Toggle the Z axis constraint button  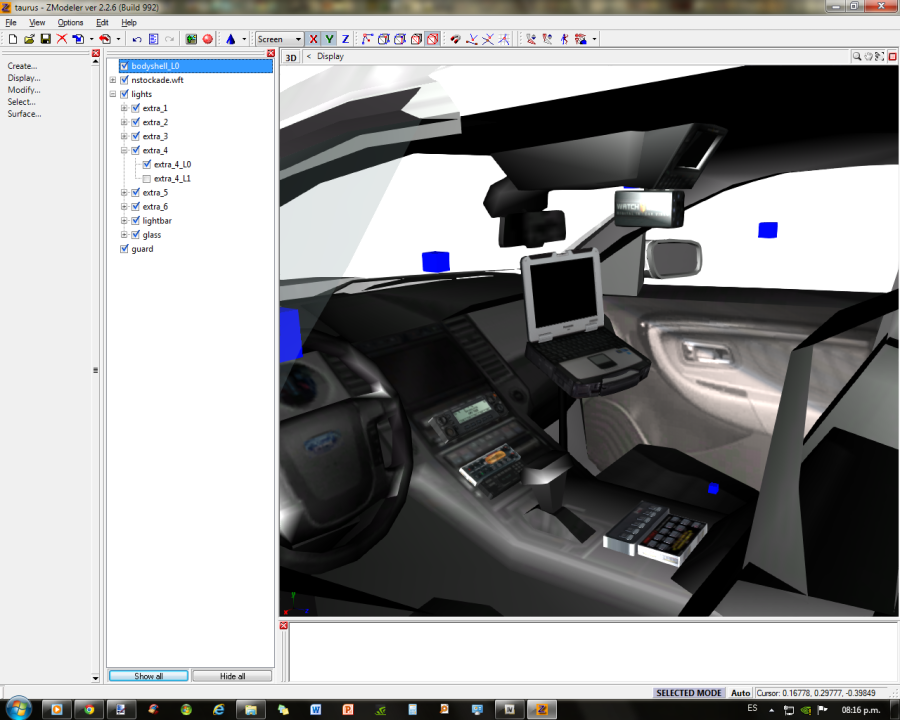click(x=345, y=39)
